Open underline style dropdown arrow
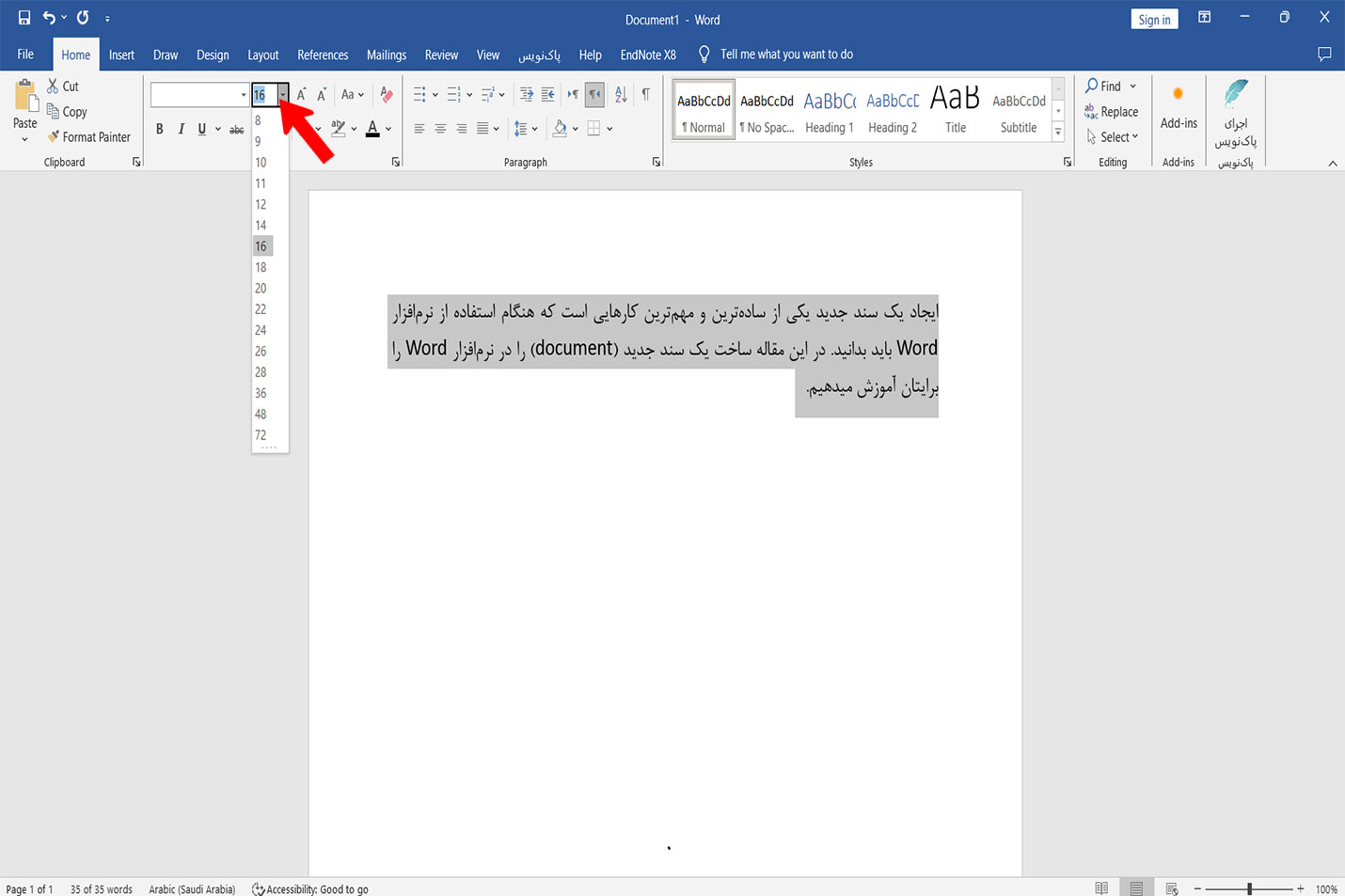 (x=218, y=129)
